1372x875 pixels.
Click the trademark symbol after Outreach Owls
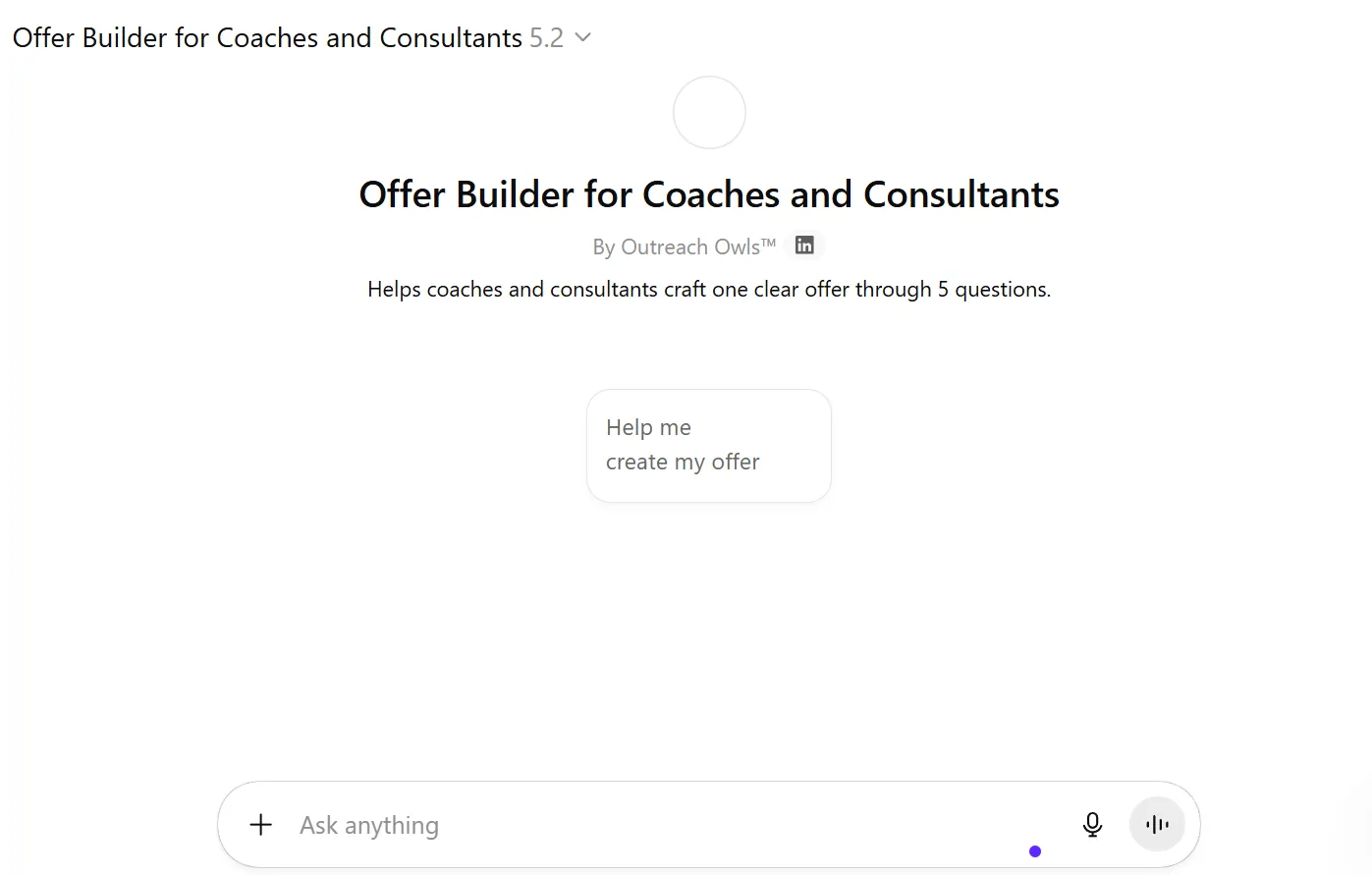pyautogui.click(x=768, y=242)
